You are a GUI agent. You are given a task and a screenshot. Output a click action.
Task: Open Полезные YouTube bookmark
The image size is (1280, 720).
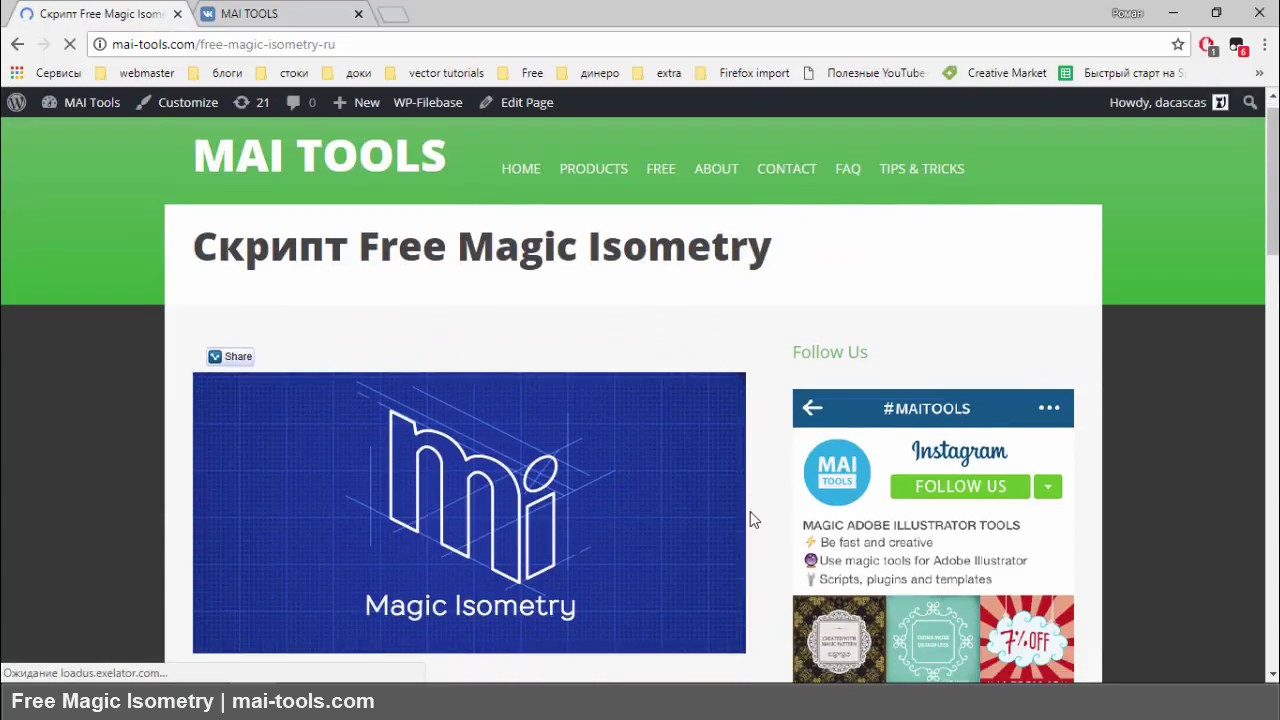tap(865, 73)
